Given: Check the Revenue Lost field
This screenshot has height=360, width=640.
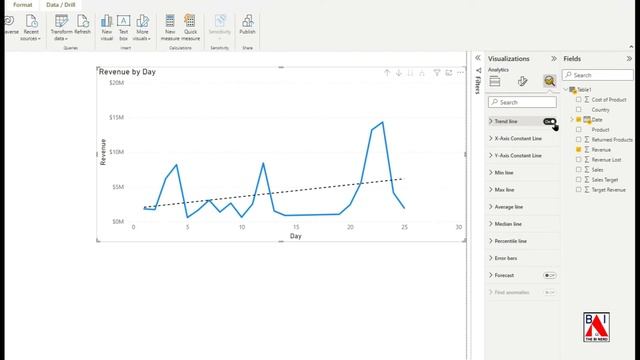Looking at the screenshot, I should pyautogui.click(x=578, y=160).
